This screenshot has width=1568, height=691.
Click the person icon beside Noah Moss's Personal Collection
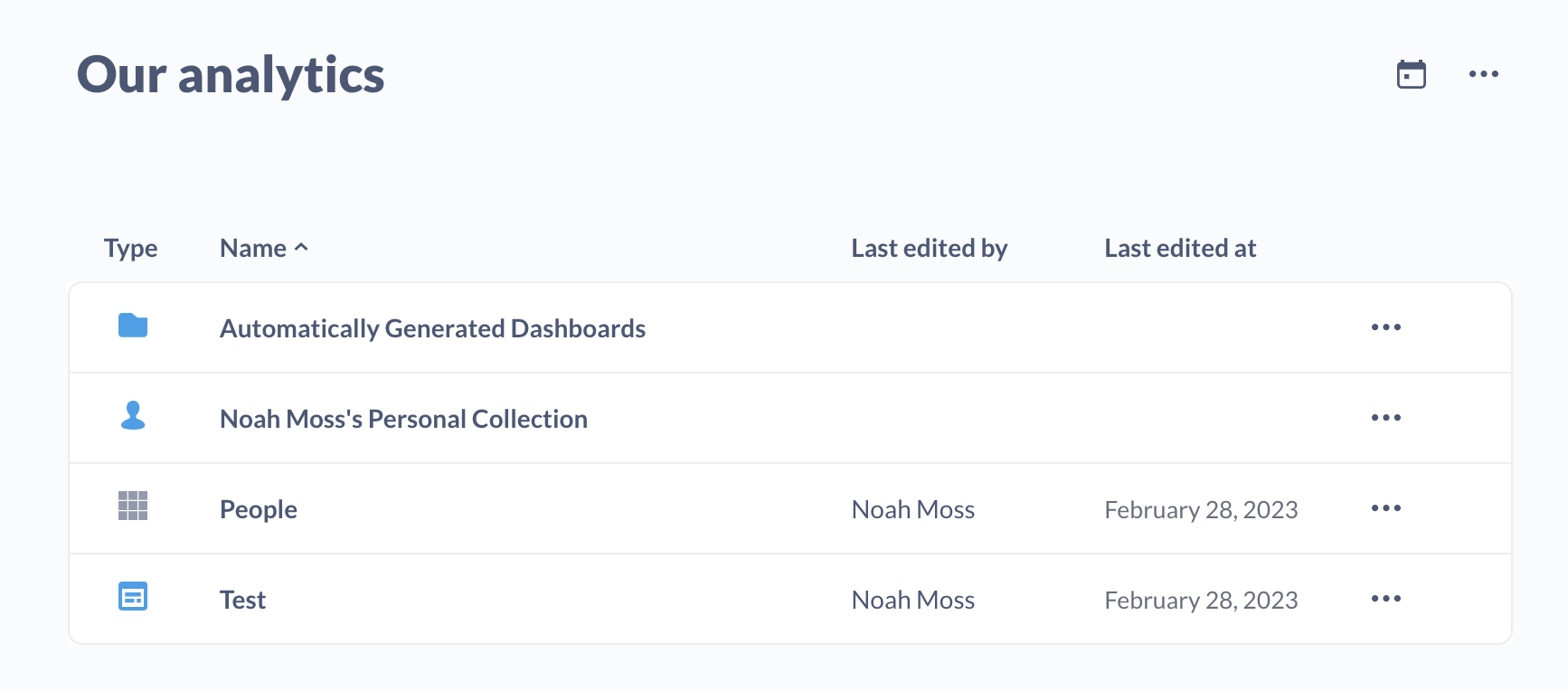[132, 417]
